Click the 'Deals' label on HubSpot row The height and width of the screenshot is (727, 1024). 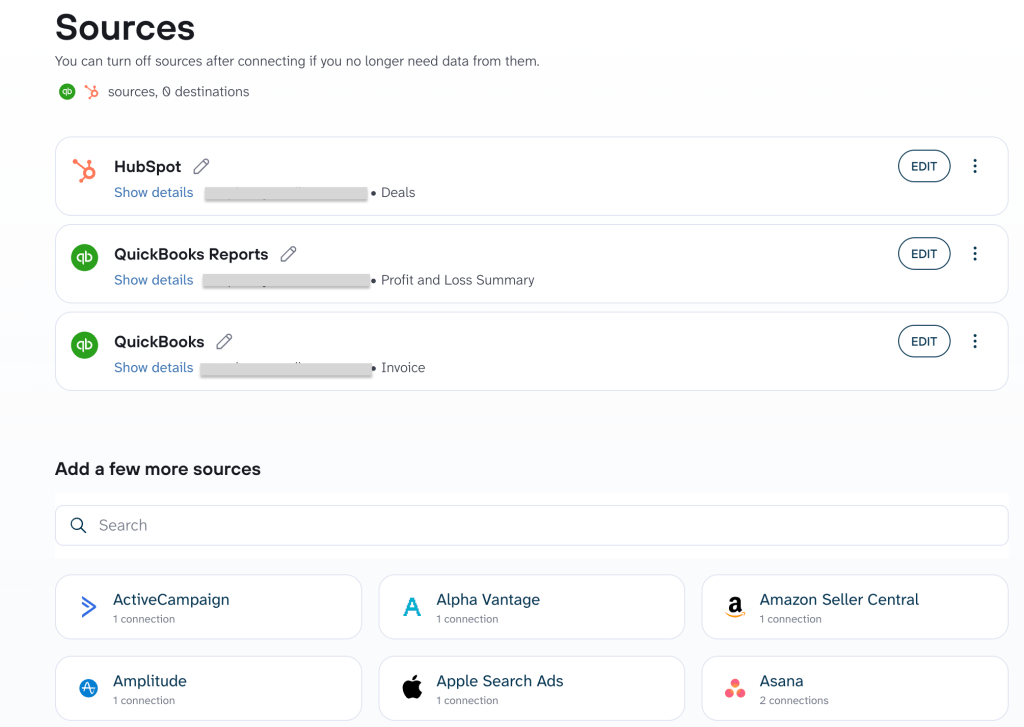click(398, 193)
